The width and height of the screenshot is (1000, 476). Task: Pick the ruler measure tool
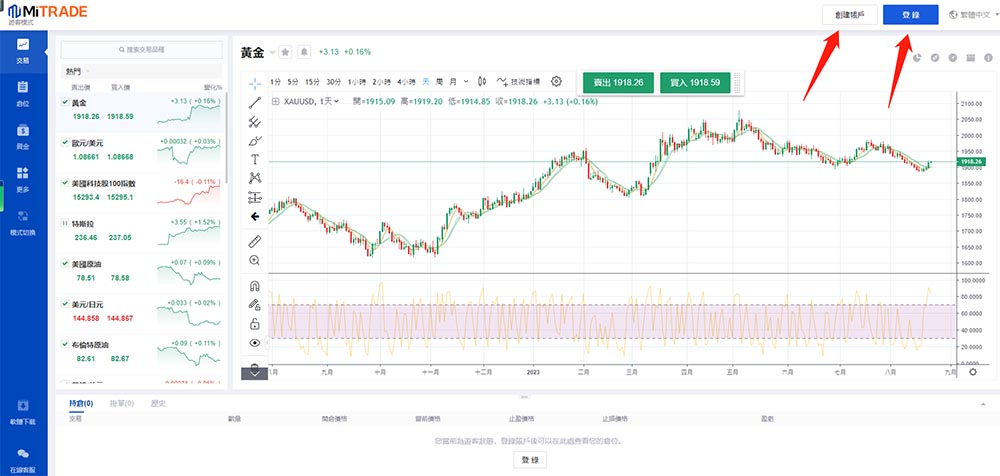[254, 241]
